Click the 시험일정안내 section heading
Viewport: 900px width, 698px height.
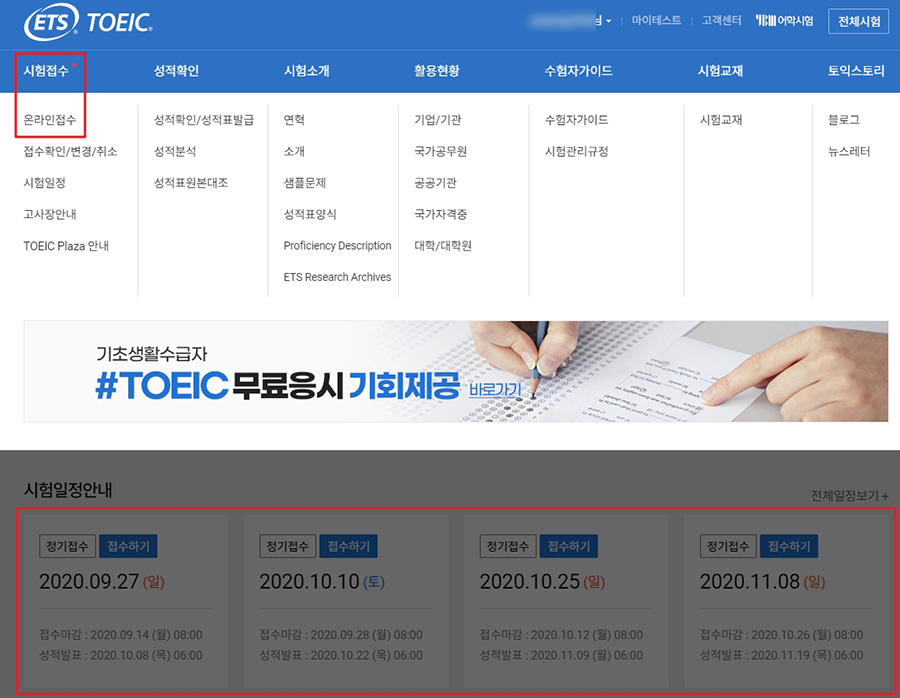[68, 490]
